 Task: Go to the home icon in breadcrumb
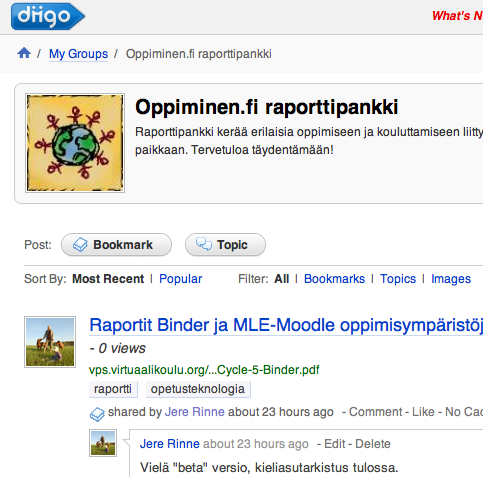(x=24, y=53)
